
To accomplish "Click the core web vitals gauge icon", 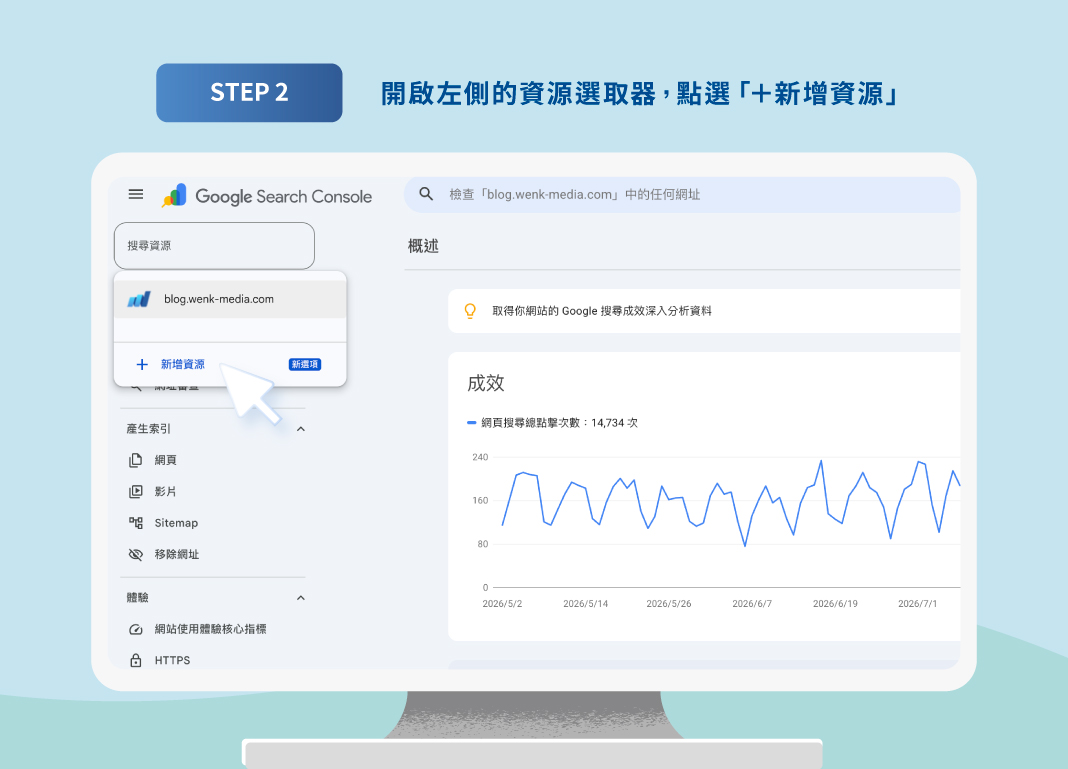I will click(x=136, y=629).
